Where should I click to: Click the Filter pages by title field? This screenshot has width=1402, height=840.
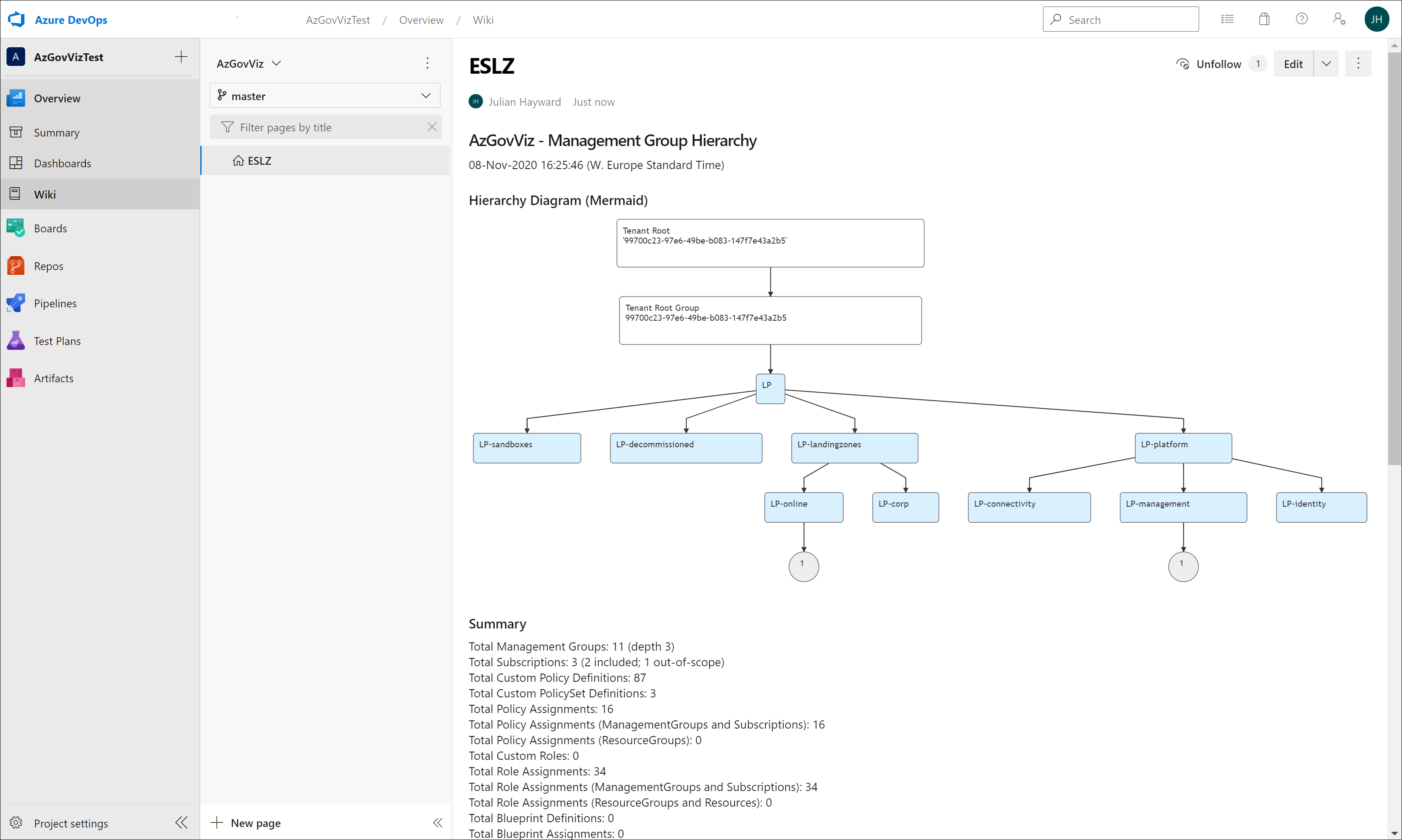pyautogui.click(x=325, y=127)
